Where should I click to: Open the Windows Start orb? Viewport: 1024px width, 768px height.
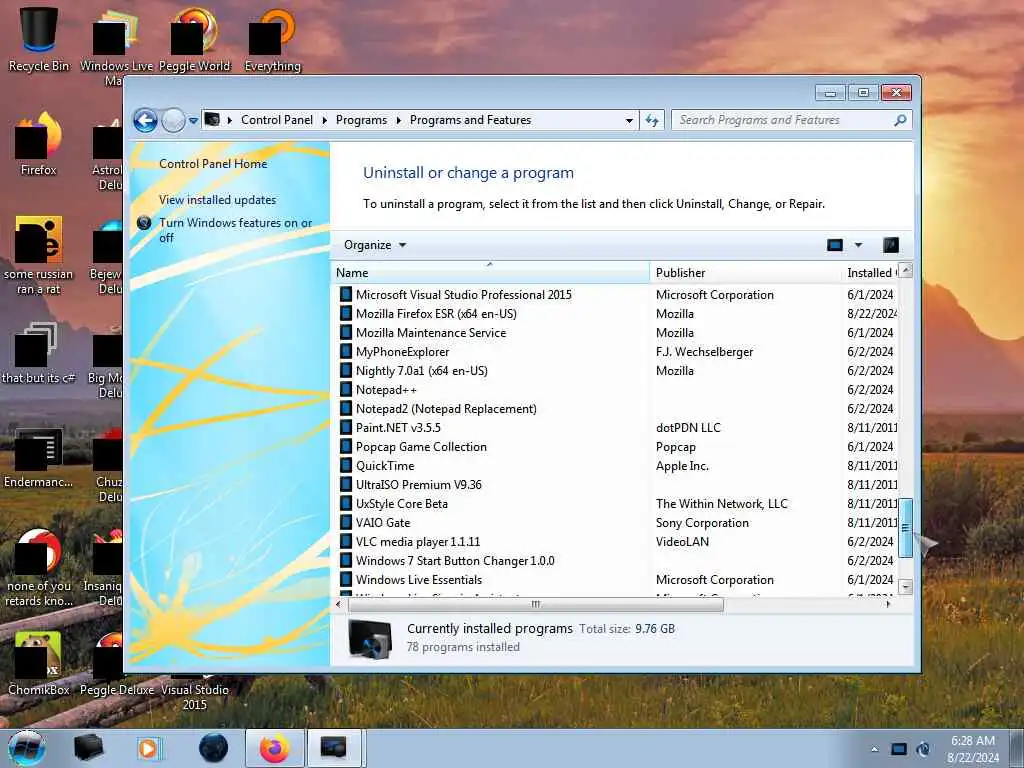click(27, 748)
